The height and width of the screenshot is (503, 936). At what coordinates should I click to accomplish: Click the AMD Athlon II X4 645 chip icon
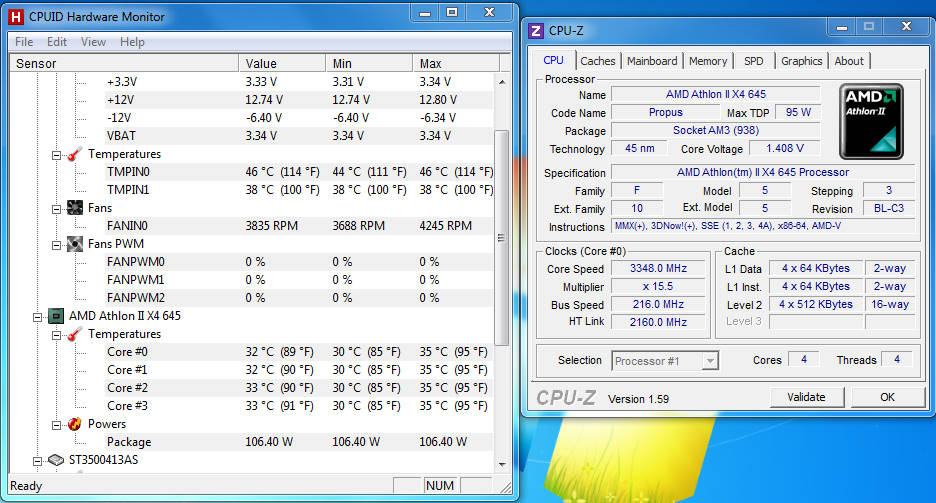(56, 316)
